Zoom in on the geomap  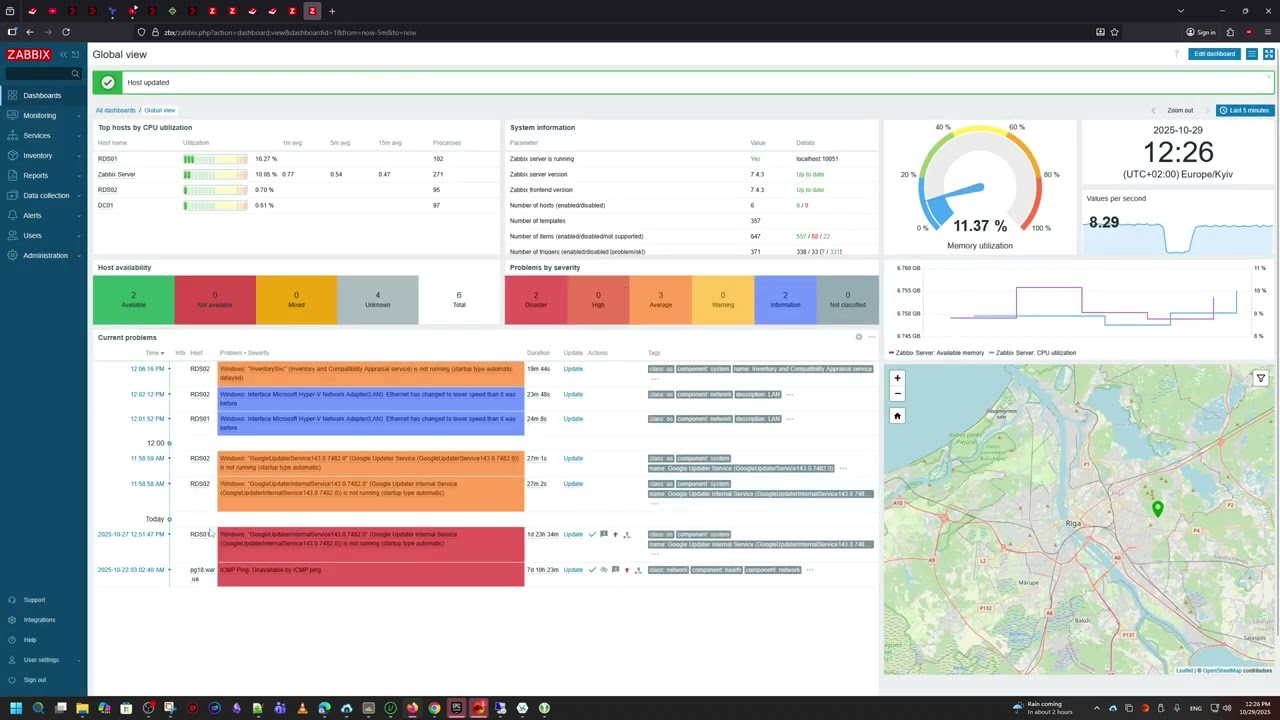pos(897,378)
